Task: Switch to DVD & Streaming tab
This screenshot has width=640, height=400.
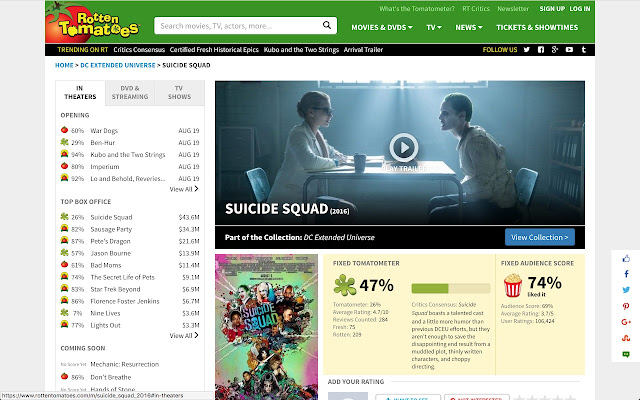Action: point(130,93)
